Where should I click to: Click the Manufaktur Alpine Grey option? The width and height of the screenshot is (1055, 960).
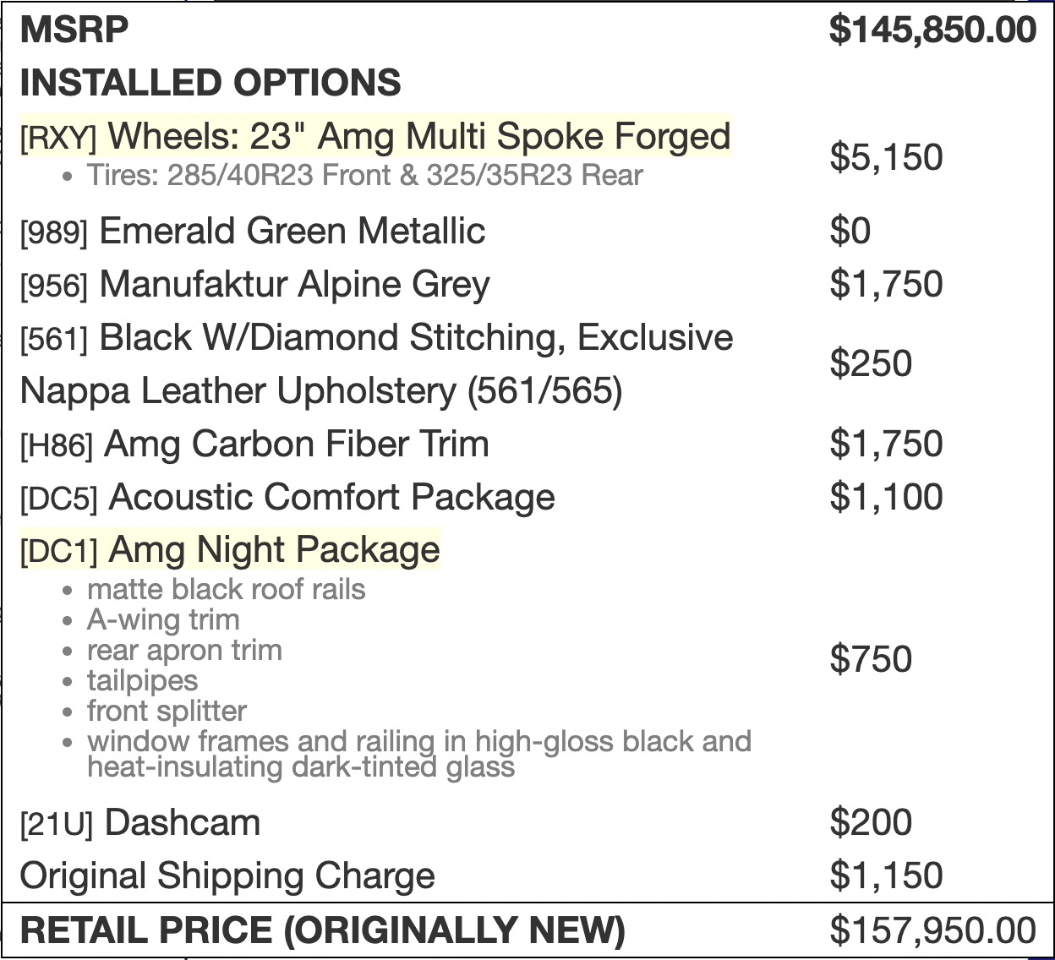click(x=294, y=284)
